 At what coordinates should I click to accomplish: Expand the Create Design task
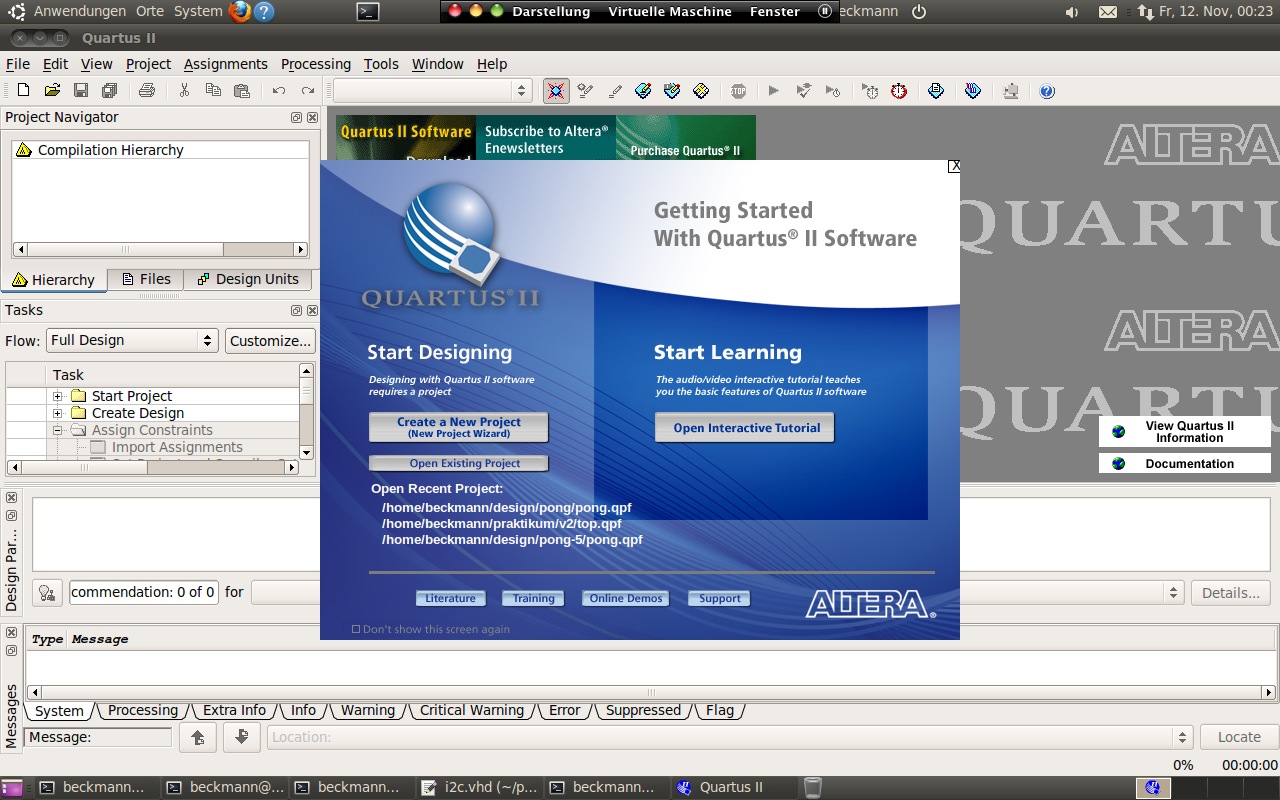coord(58,413)
